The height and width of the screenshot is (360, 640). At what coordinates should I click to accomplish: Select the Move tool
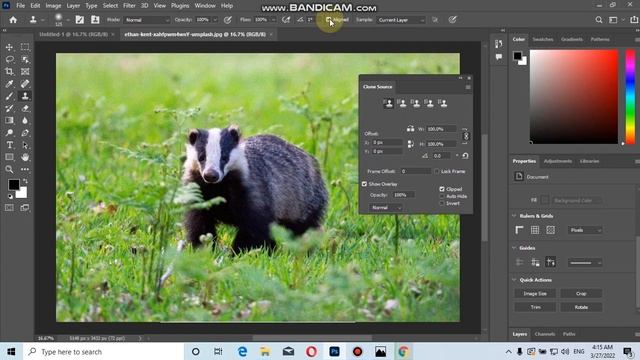point(9,47)
